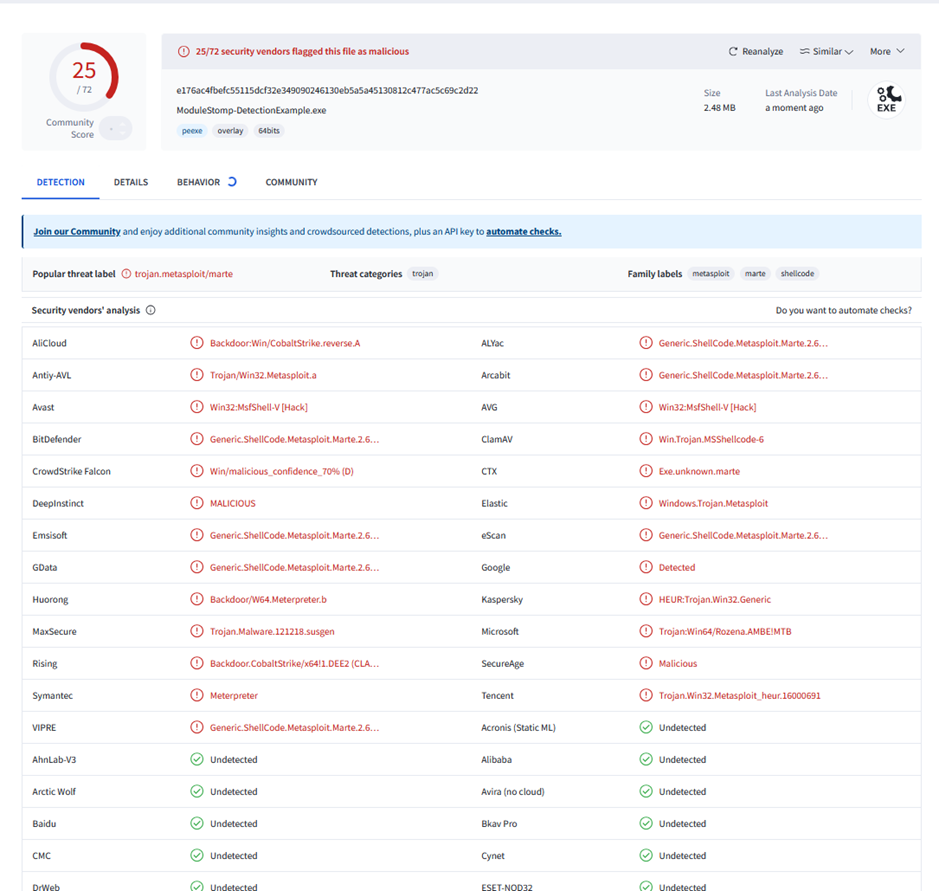
Task: Click the alert icon in the Microsoft row
Action: coord(646,632)
